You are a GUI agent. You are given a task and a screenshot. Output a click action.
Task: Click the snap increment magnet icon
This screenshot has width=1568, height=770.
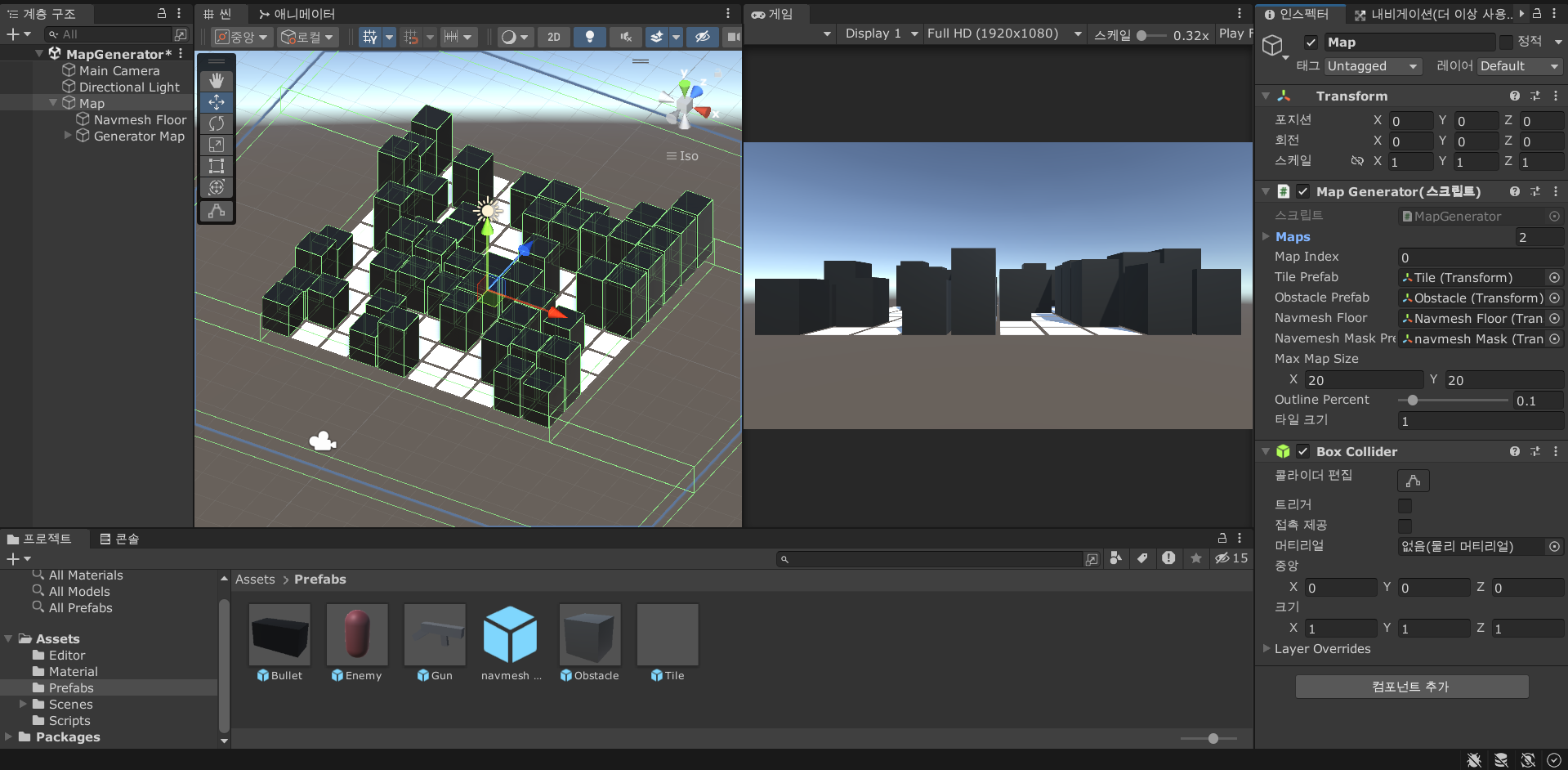(450, 37)
